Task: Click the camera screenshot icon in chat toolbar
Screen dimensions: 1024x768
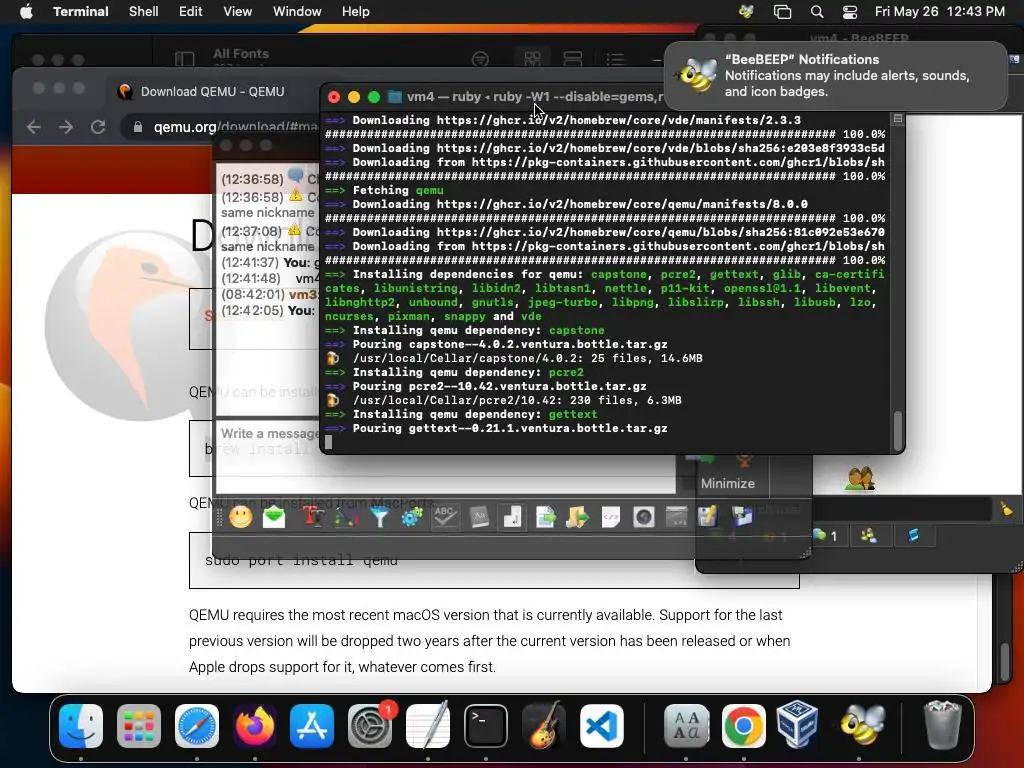Action: [x=643, y=517]
